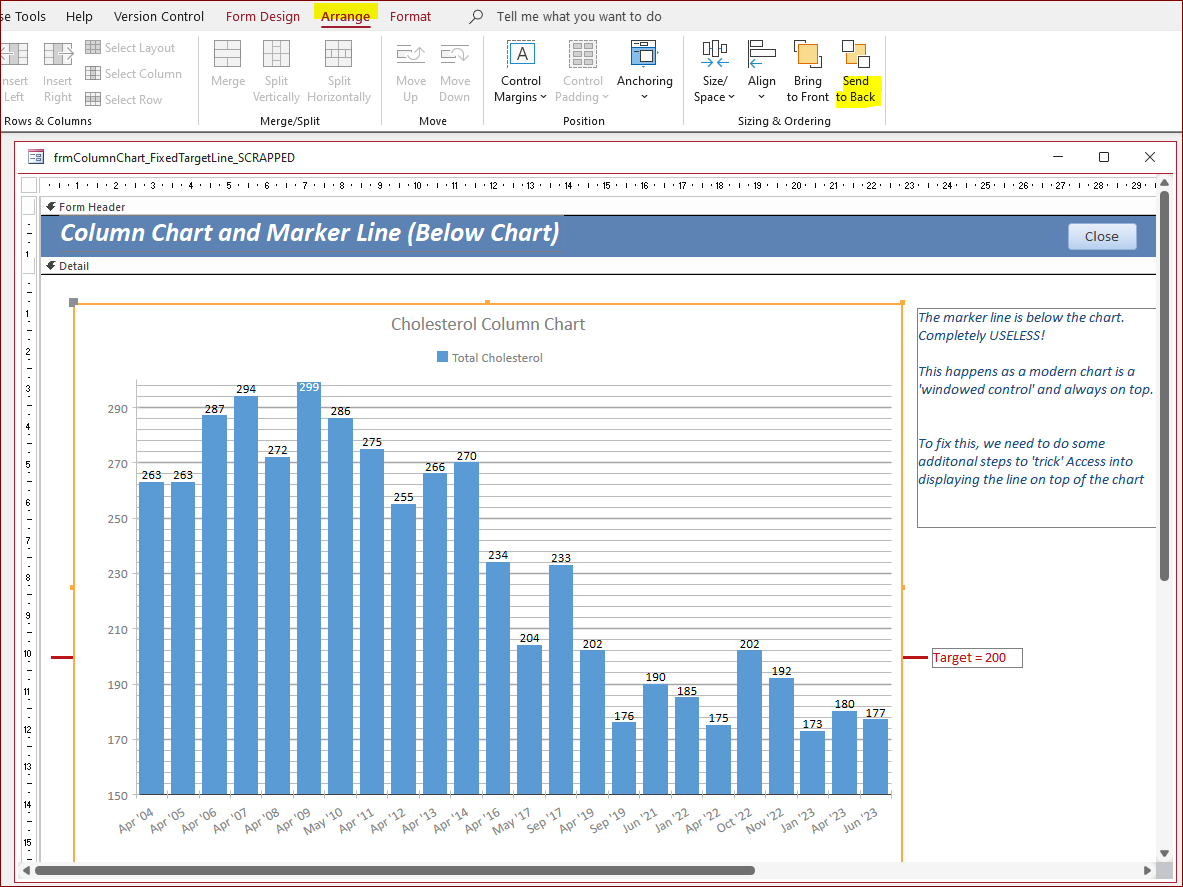This screenshot has width=1183, height=887.
Task: Select the Target = 200 label
Action: click(x=977, y=658)
